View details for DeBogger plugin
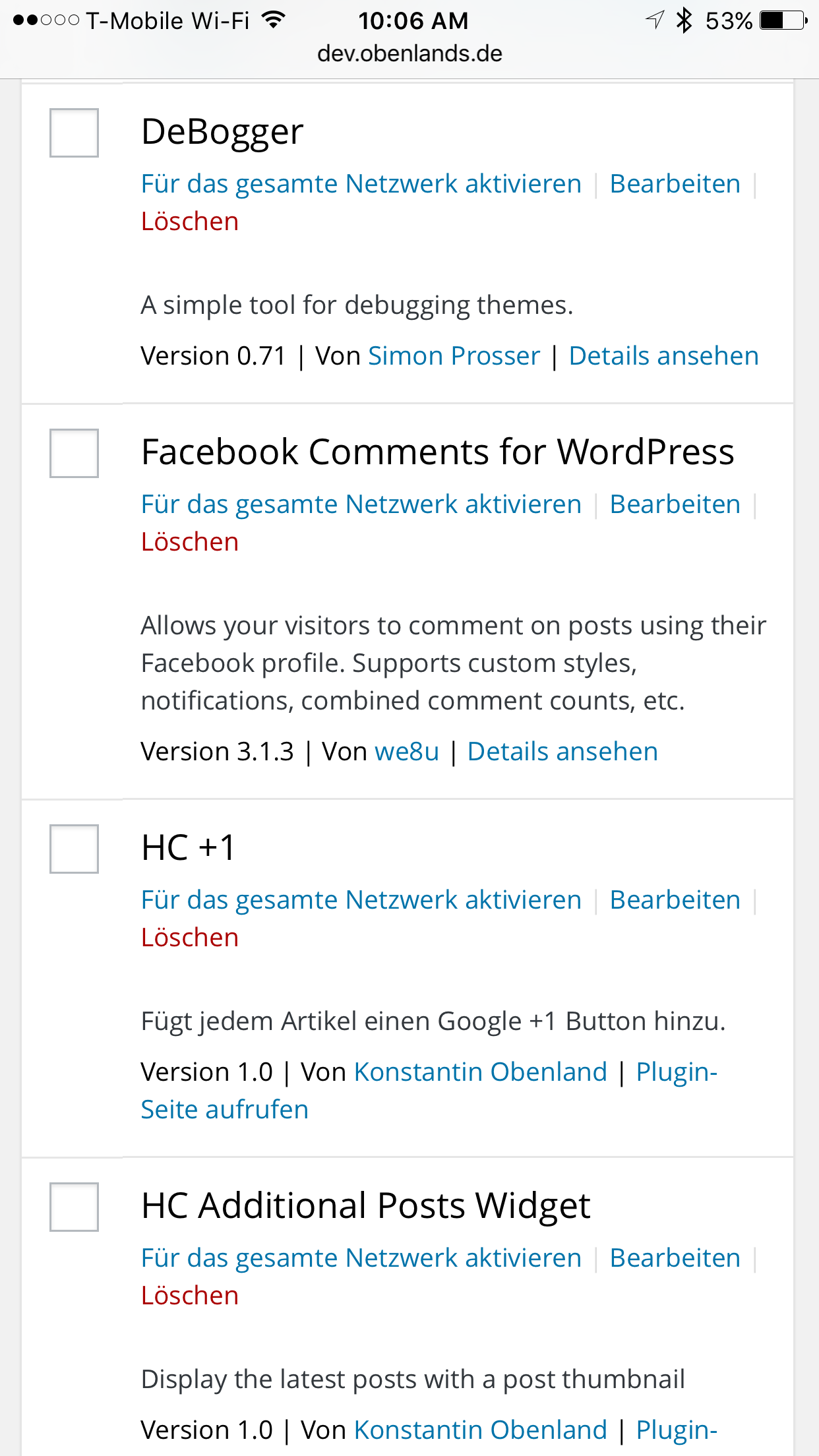The width and height of the screenshot is (819, 1456). (x=663, y=356)
